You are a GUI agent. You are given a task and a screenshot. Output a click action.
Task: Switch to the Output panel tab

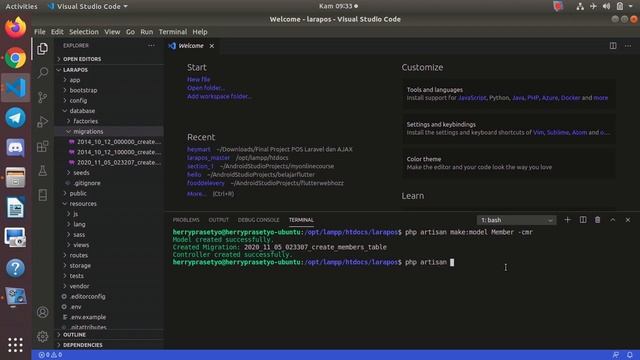219,220
